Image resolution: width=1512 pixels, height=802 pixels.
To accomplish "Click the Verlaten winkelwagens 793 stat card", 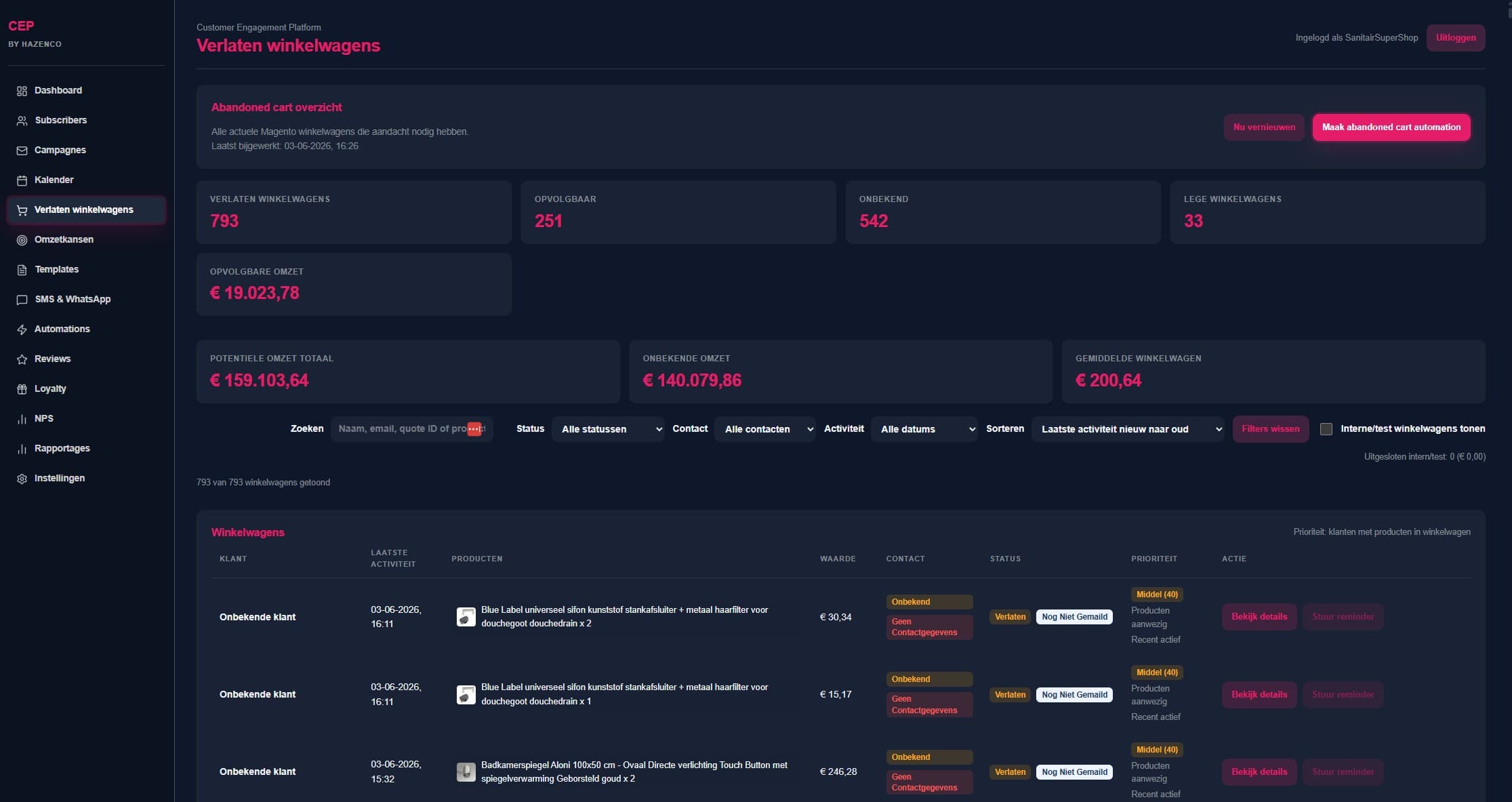I will [354, 212].
